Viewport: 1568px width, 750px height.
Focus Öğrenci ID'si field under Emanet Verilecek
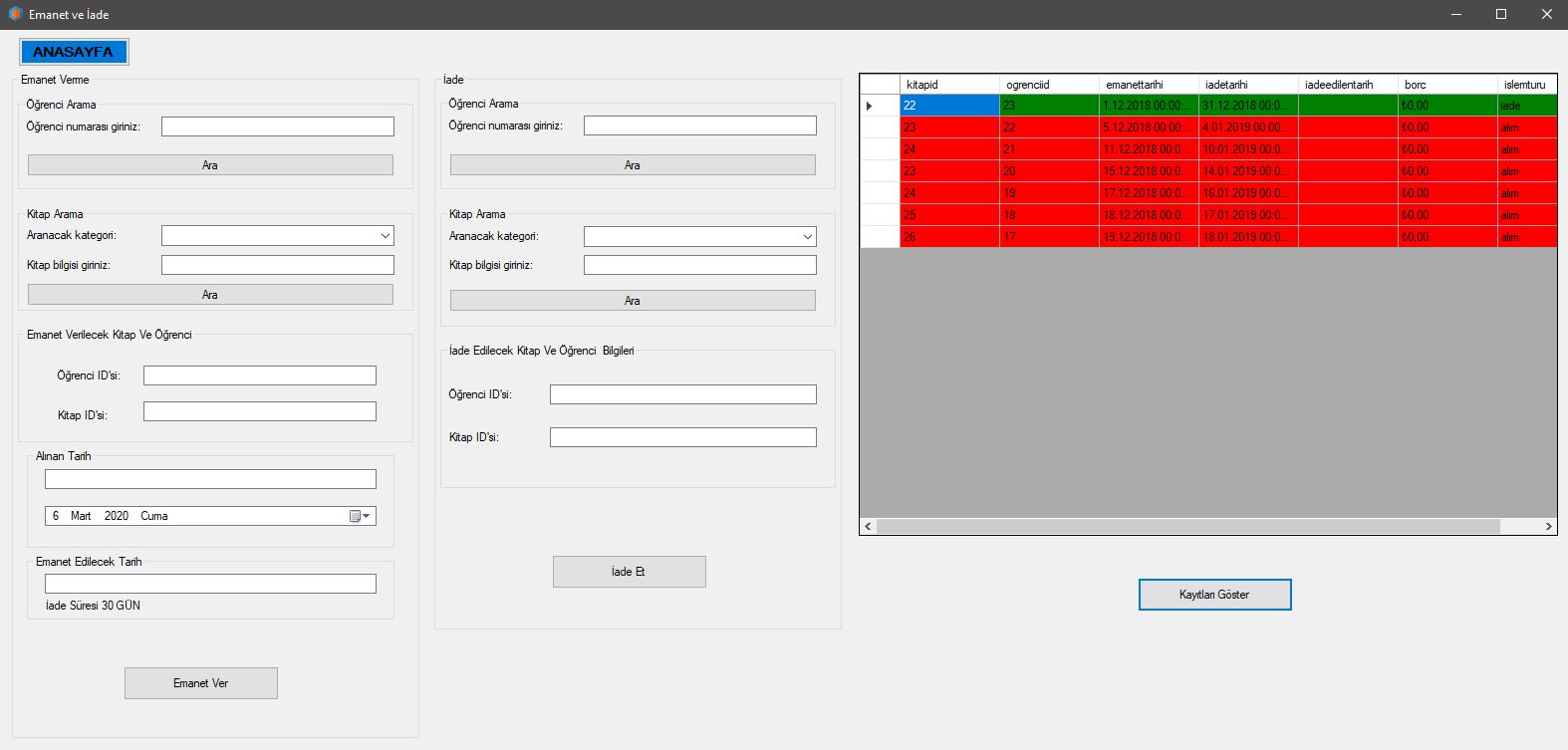pyautogui.click(x=260, y=375)
